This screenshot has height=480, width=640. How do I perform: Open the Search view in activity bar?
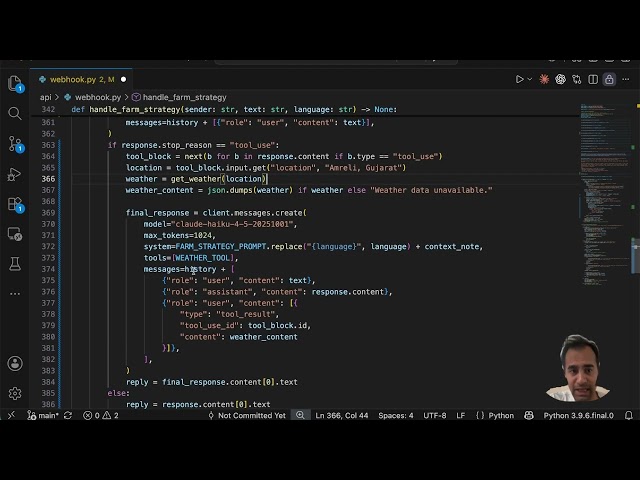point(15,113)
